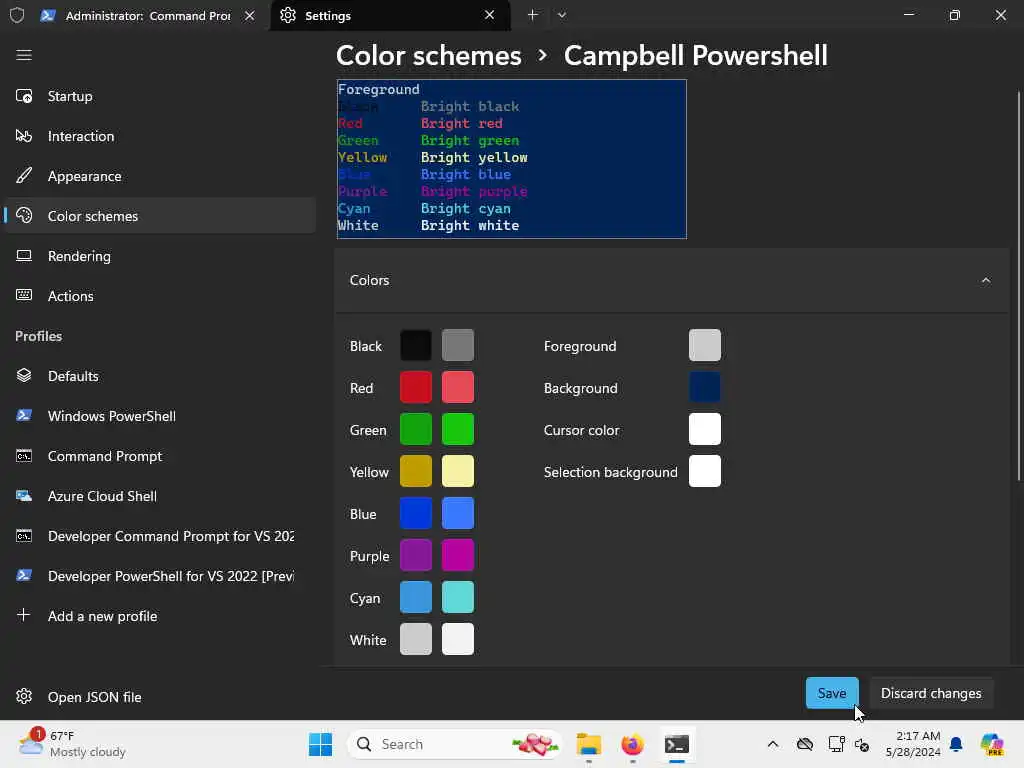
Task: Click the color scheme preview pane
Action: (x=511, y=159)
